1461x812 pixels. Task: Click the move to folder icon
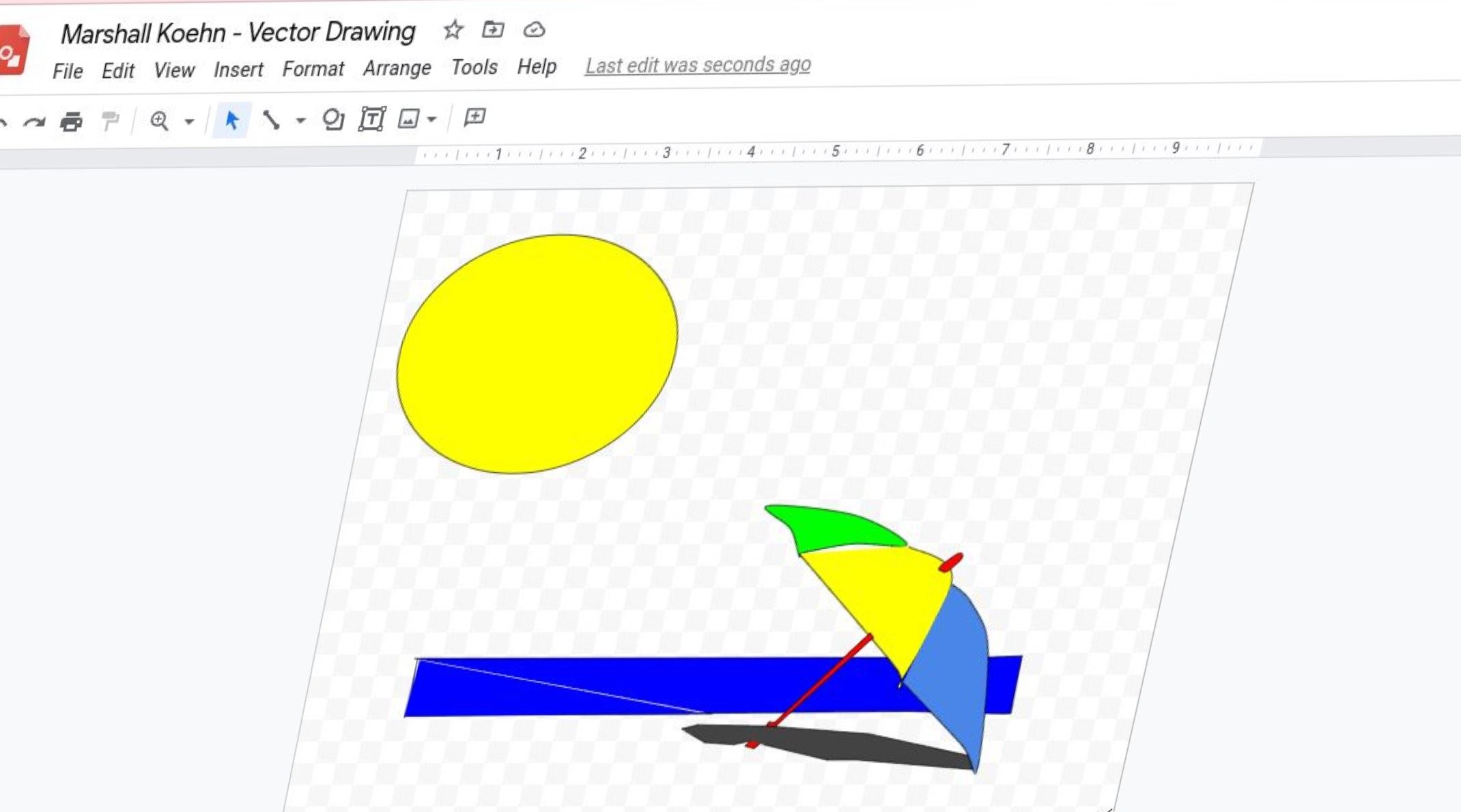pyautogui.click(x=493, y=29)
